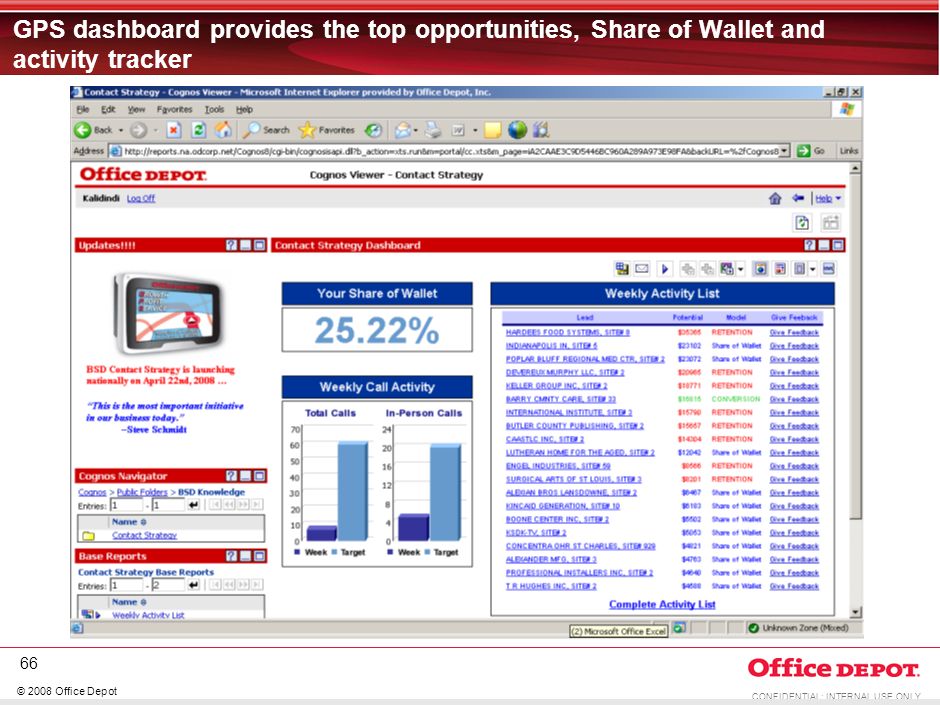Screen dimensions: 940x705
Task: Open the Search magnifier in IE toolbar
Action: [265, 129]
